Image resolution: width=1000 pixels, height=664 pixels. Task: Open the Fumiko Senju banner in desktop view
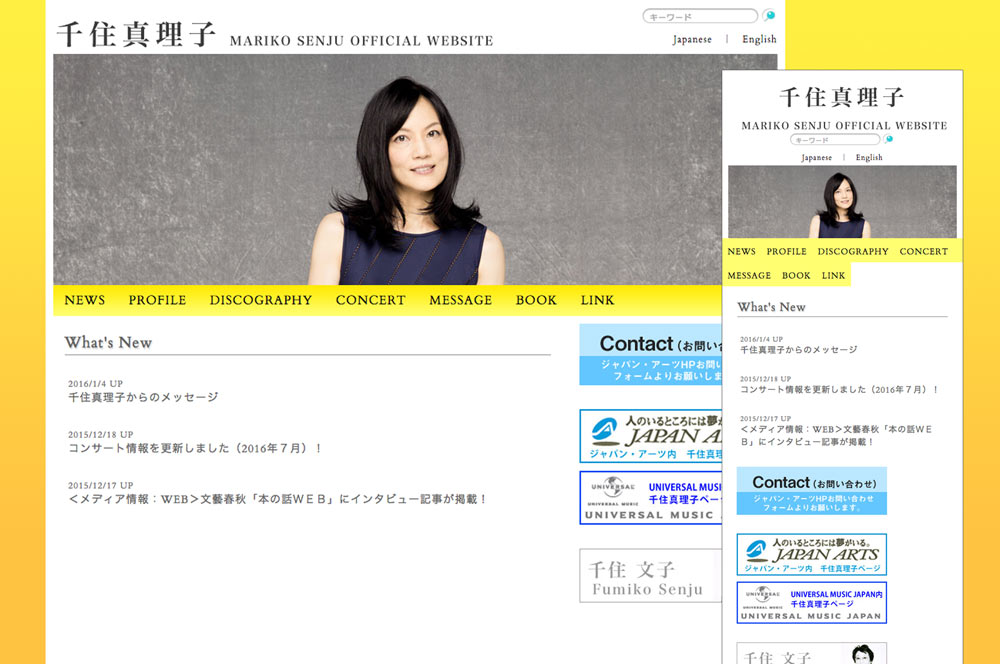pyautogui.click(x=650, y=576)
